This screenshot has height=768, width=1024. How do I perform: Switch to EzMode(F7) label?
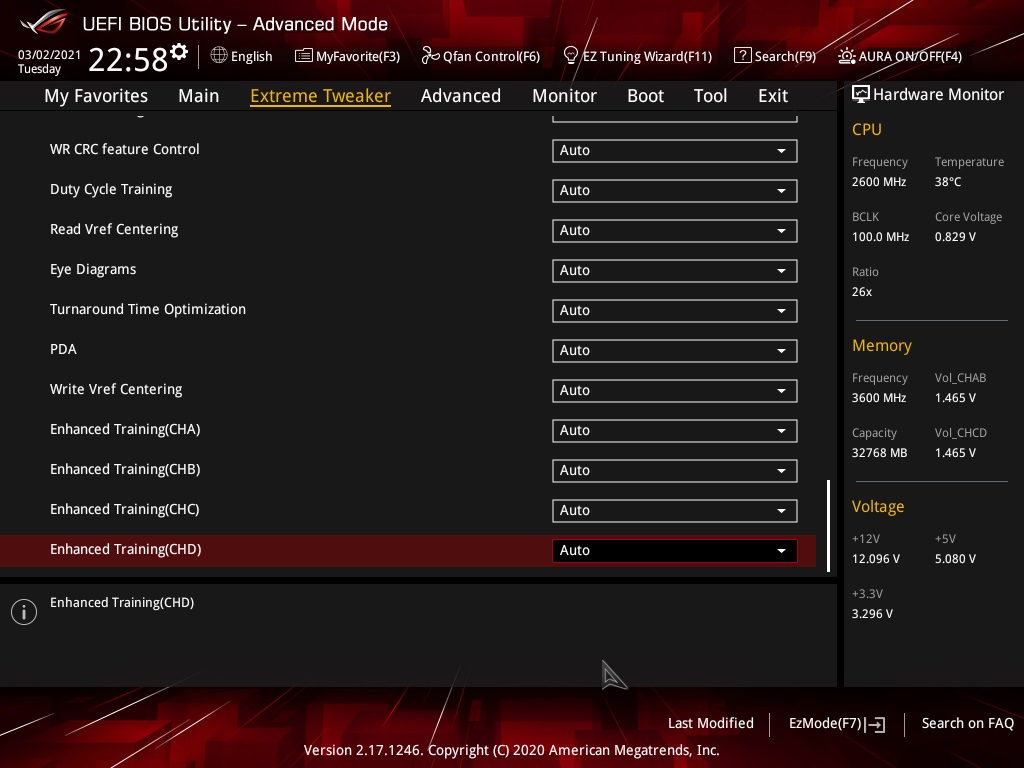click(x=825, y=724)
